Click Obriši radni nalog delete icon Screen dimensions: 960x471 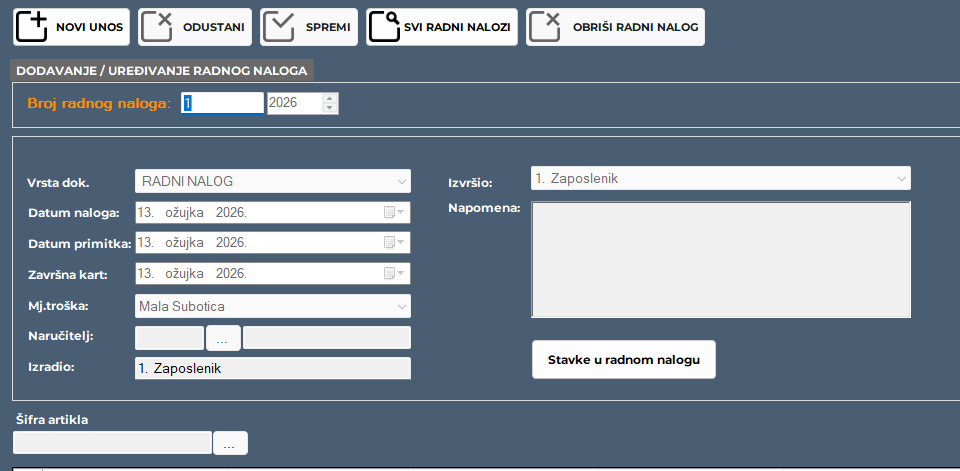[546, 27]
